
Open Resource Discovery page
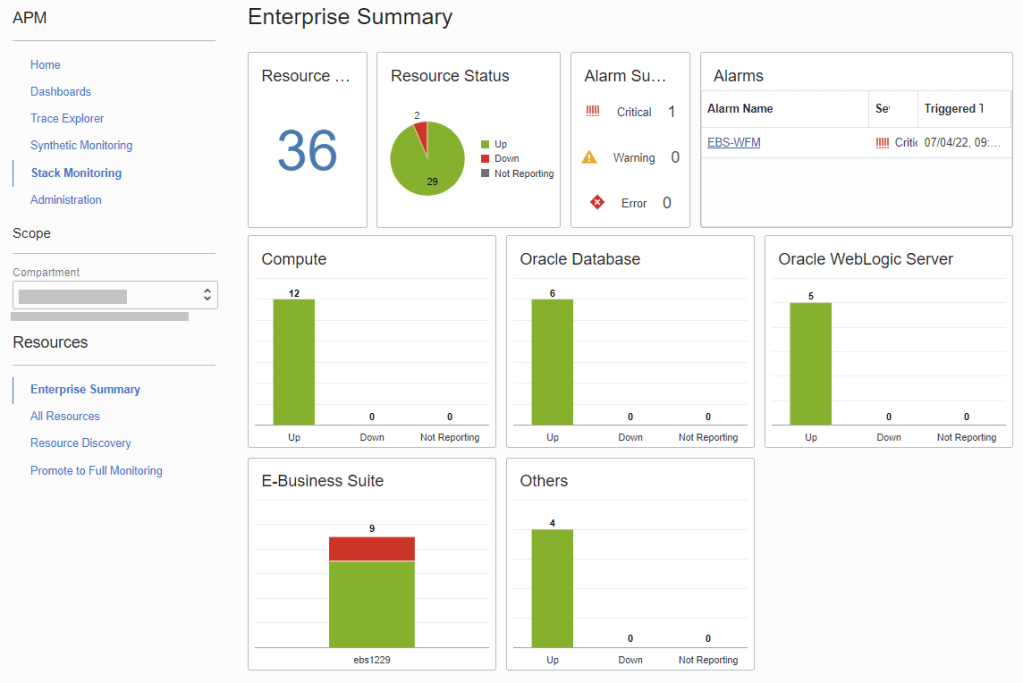point(80,443)
